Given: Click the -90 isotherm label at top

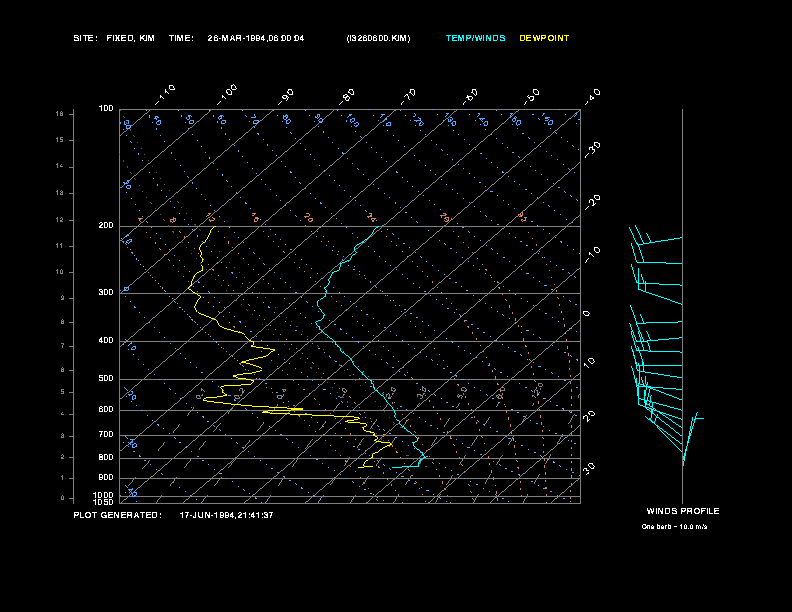Looking at the screenshot, I should click(286, 96).
